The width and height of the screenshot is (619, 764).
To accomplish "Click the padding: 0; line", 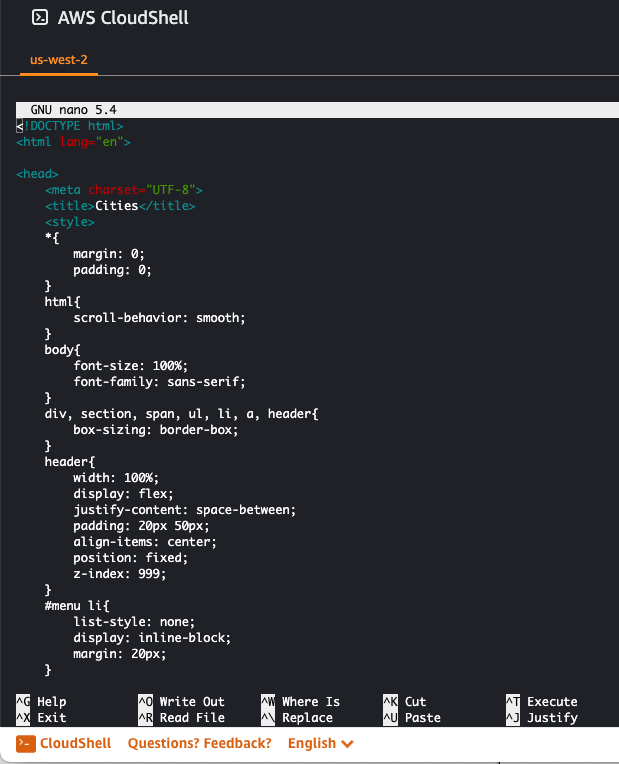I will click(x=113, y=269).
